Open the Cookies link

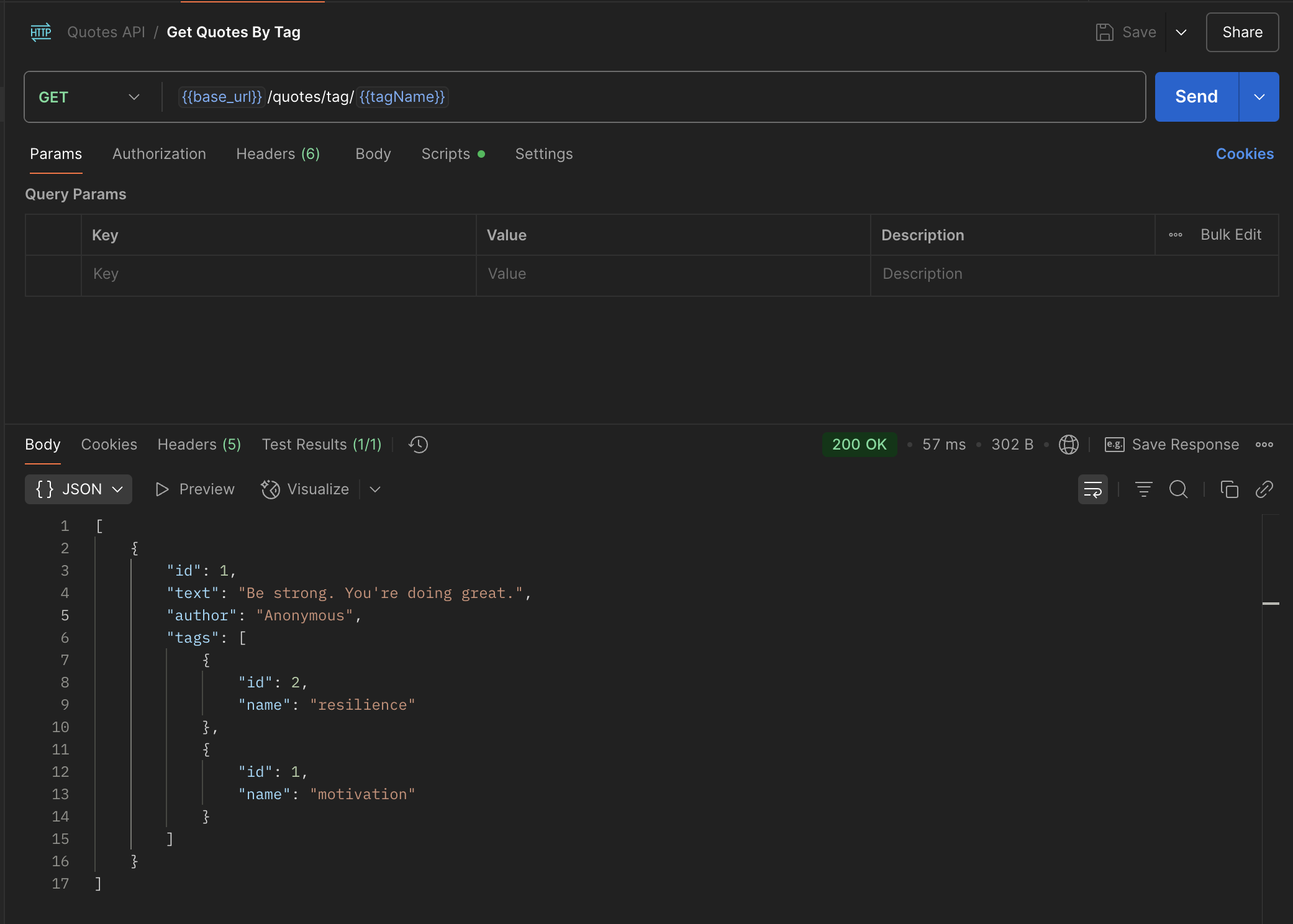tap(1245, 154)
